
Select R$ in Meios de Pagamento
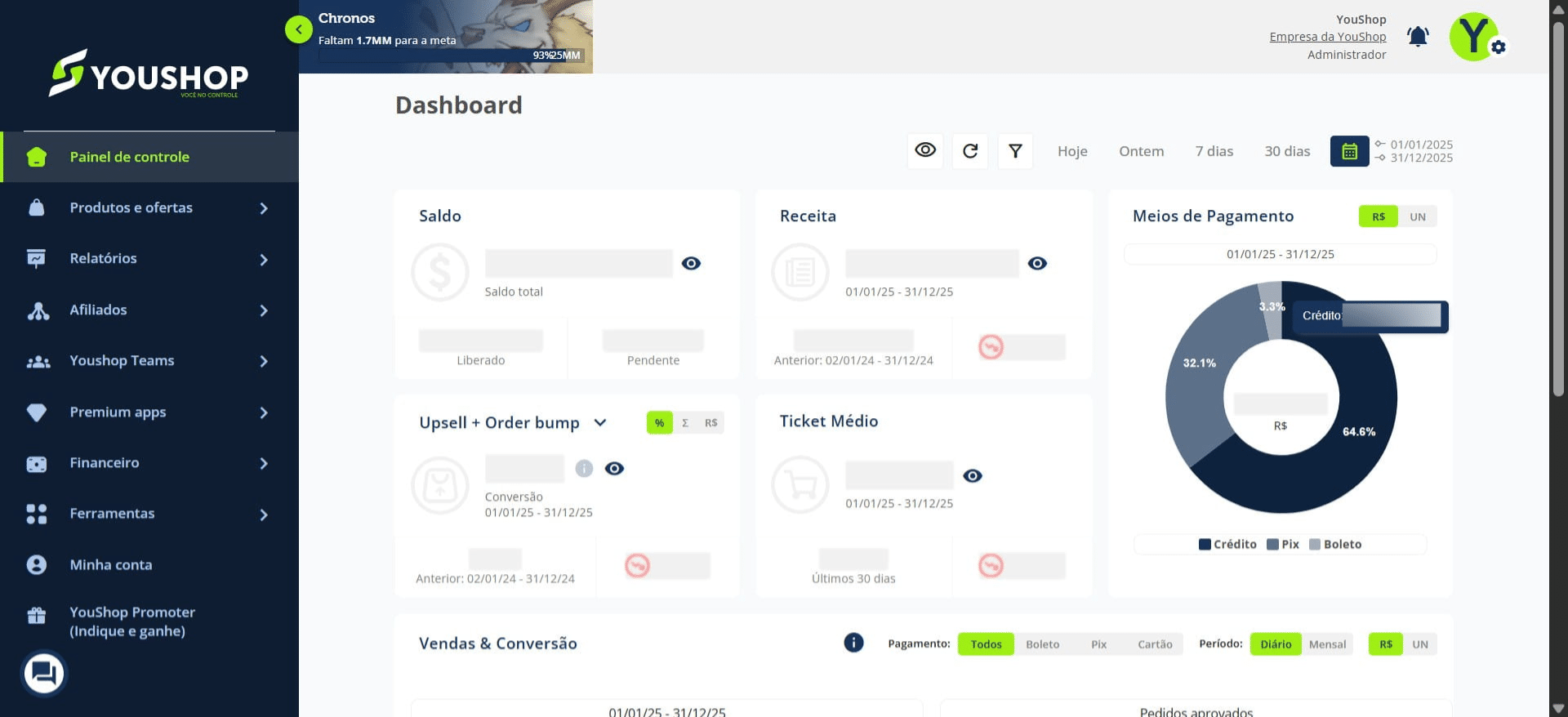[x=1379, y=216]
